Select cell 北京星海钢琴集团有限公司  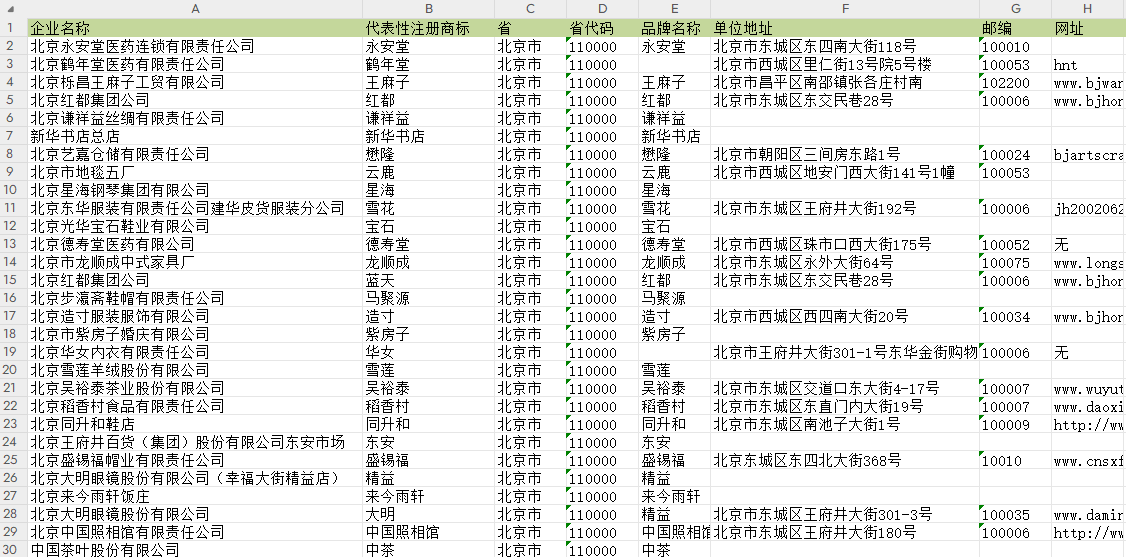(x=195, y=189)
